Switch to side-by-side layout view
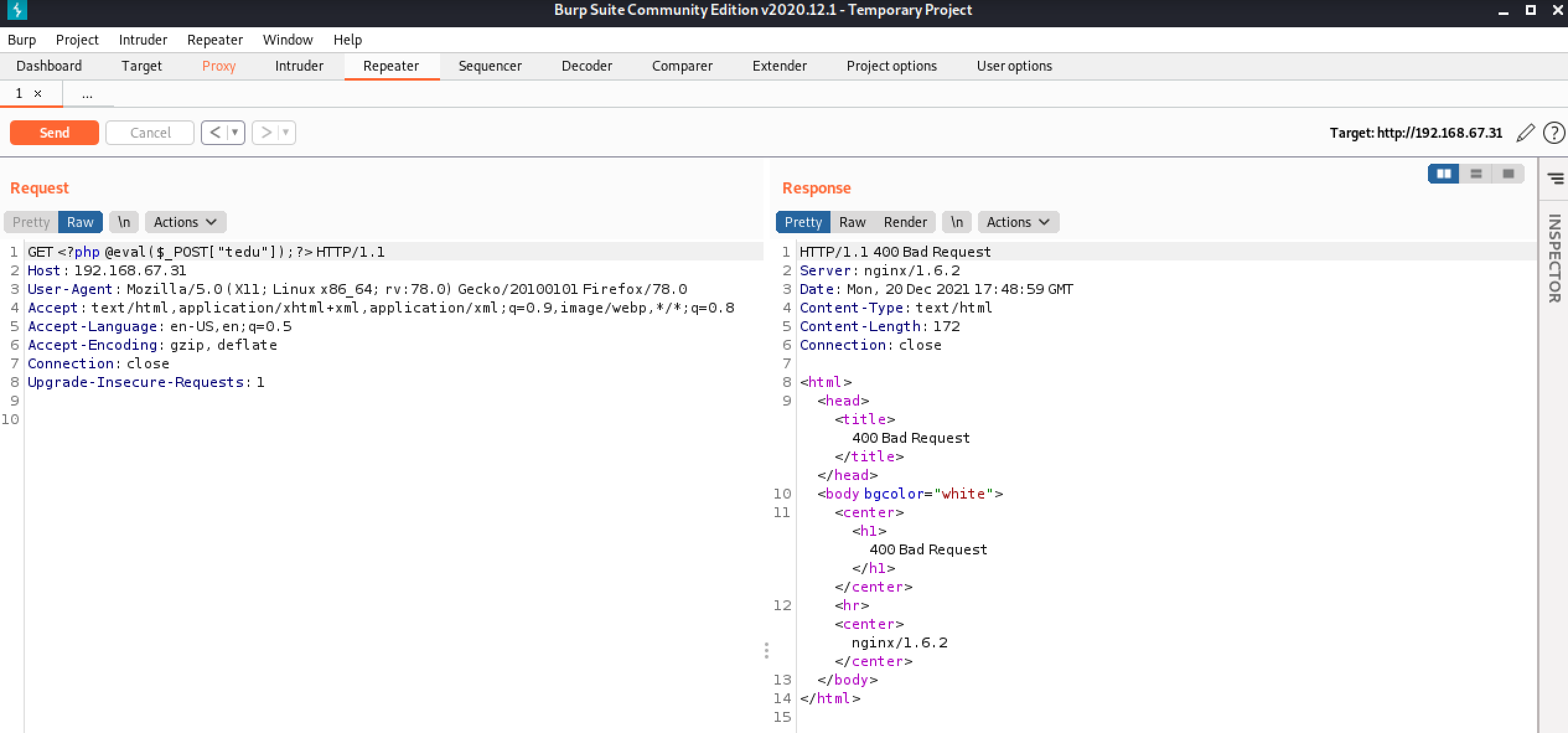The width and height of the screenshot is (1568, 733). coord(1443,174)
